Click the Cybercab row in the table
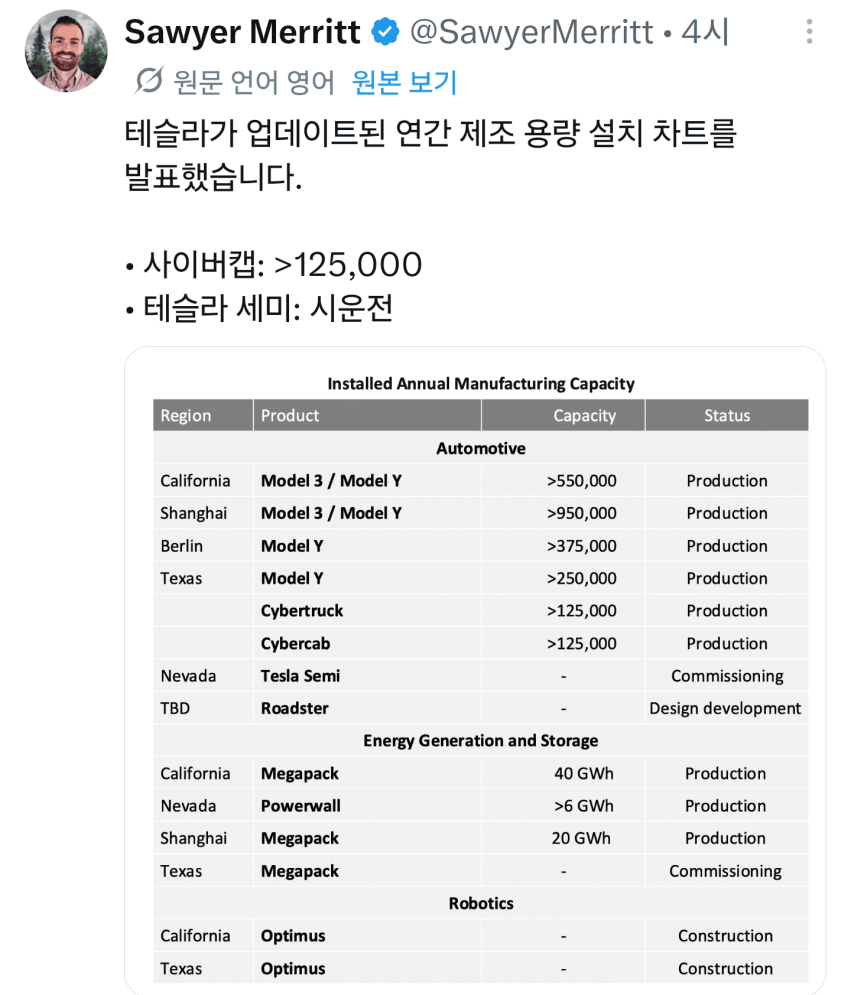Screen dimensions: 850x995 pos(481,643)
